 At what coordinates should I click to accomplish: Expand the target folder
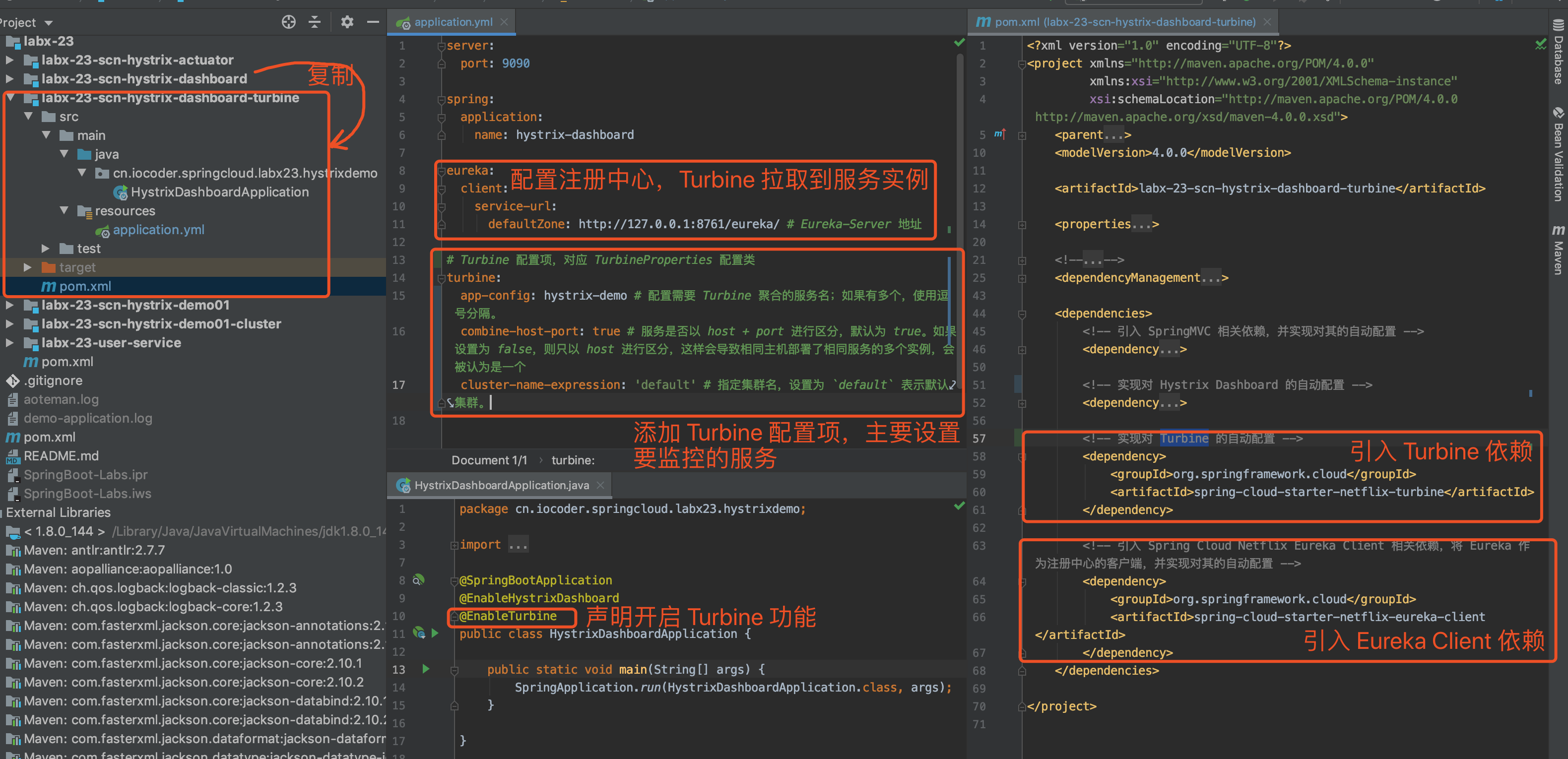tap(27, 267)
